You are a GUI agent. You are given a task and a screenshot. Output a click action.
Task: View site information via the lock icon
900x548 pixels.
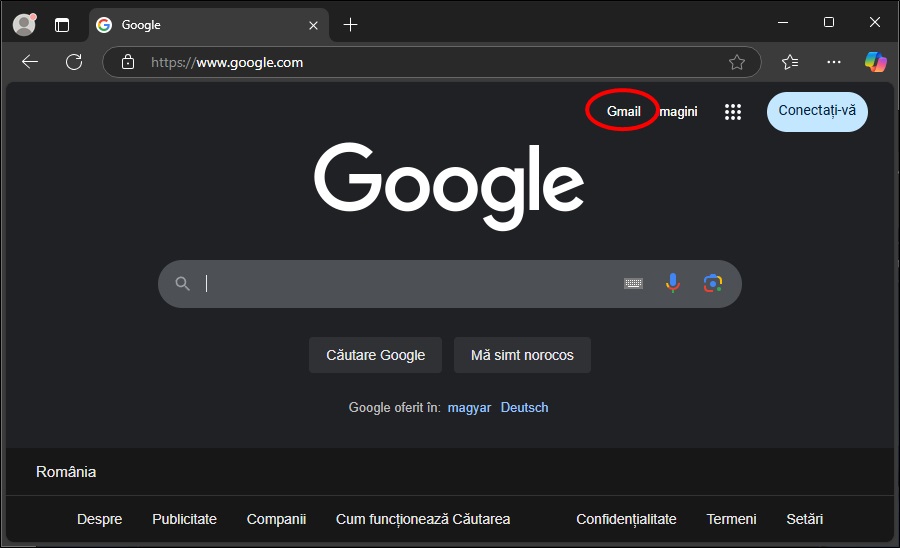point(127,62)
